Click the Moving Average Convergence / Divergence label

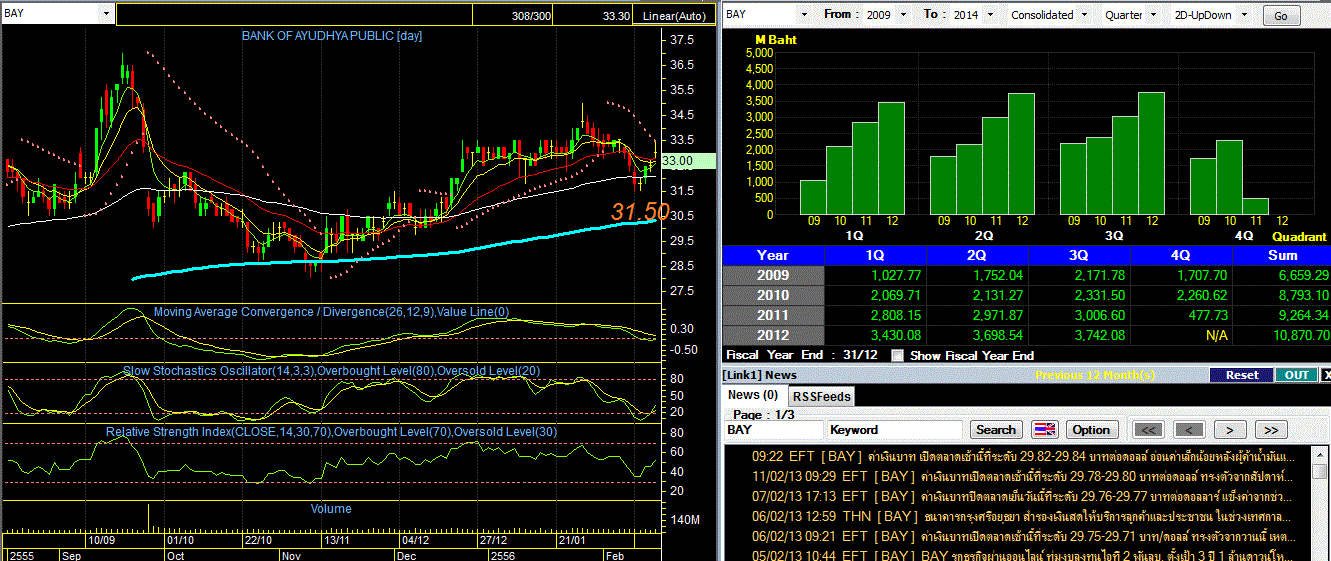[331, 312]
